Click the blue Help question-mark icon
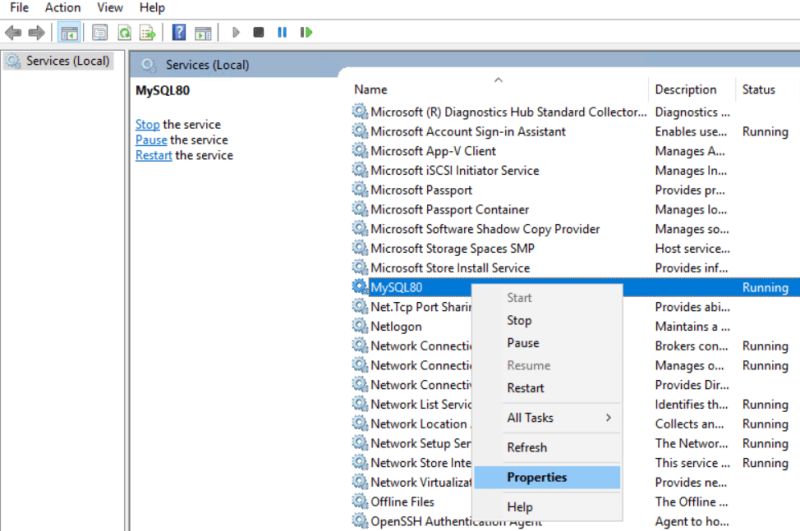Viewport: 800px width, 531px height. coord(179,32)
